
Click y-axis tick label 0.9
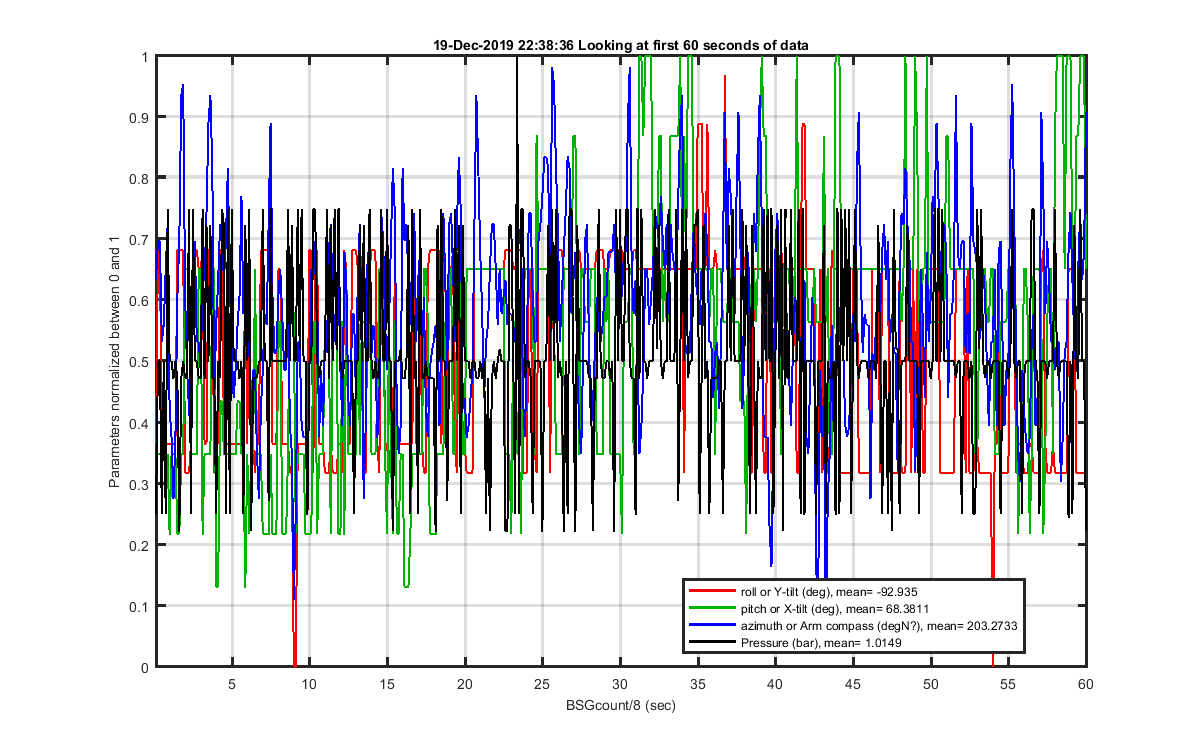(x=138, y=118)
